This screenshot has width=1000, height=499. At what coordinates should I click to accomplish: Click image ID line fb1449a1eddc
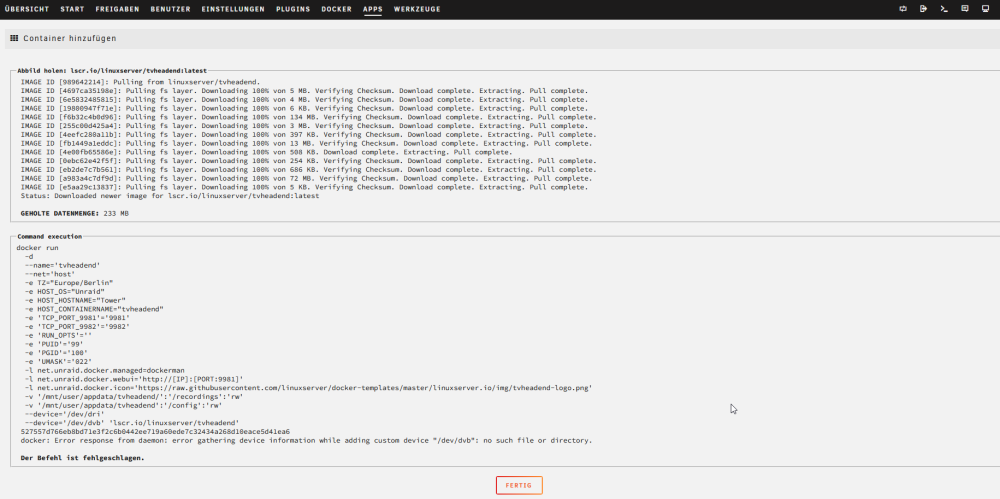pos(306,144)
